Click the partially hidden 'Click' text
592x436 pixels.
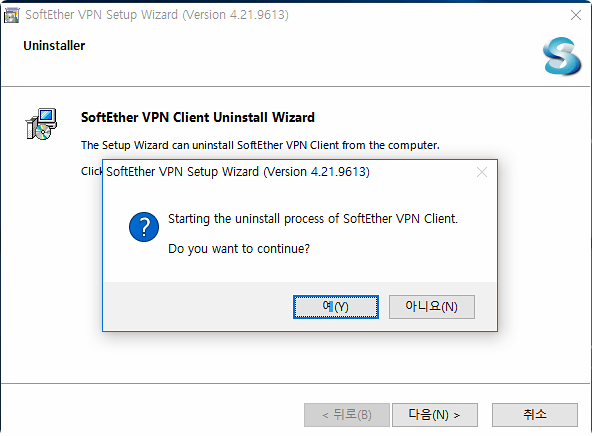coord(91,171)
